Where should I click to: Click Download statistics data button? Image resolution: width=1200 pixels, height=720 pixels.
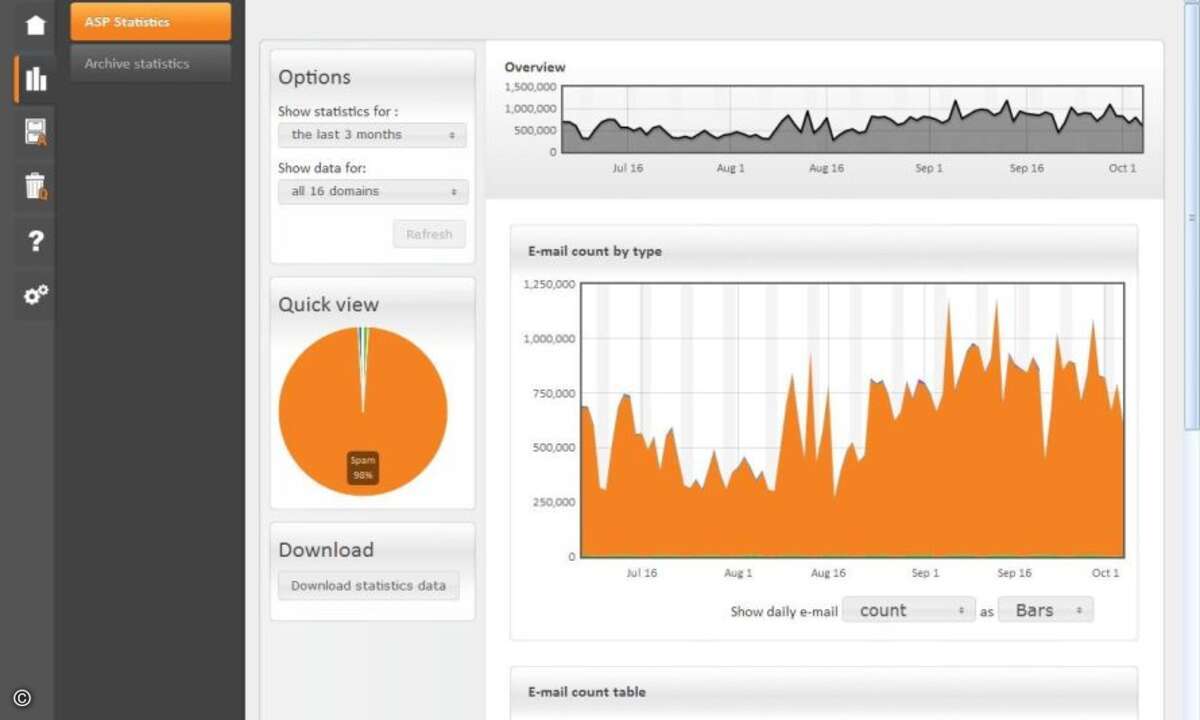click(368, 586)
